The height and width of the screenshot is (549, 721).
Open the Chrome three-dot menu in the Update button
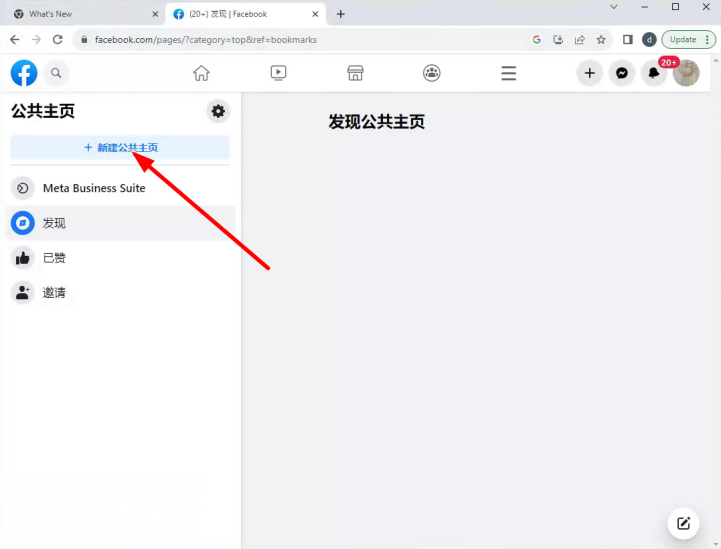click(x=707, y=40)
